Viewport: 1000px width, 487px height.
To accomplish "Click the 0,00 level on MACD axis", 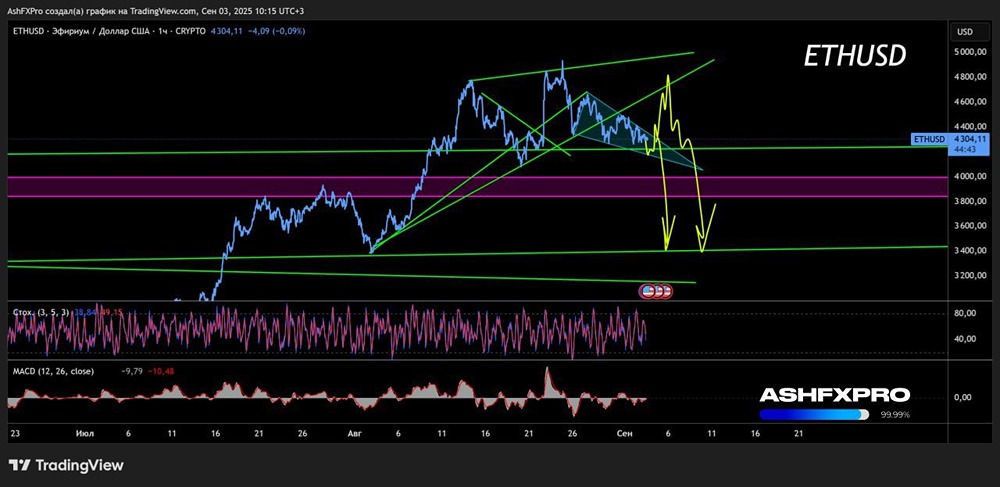I will point(964,397).
